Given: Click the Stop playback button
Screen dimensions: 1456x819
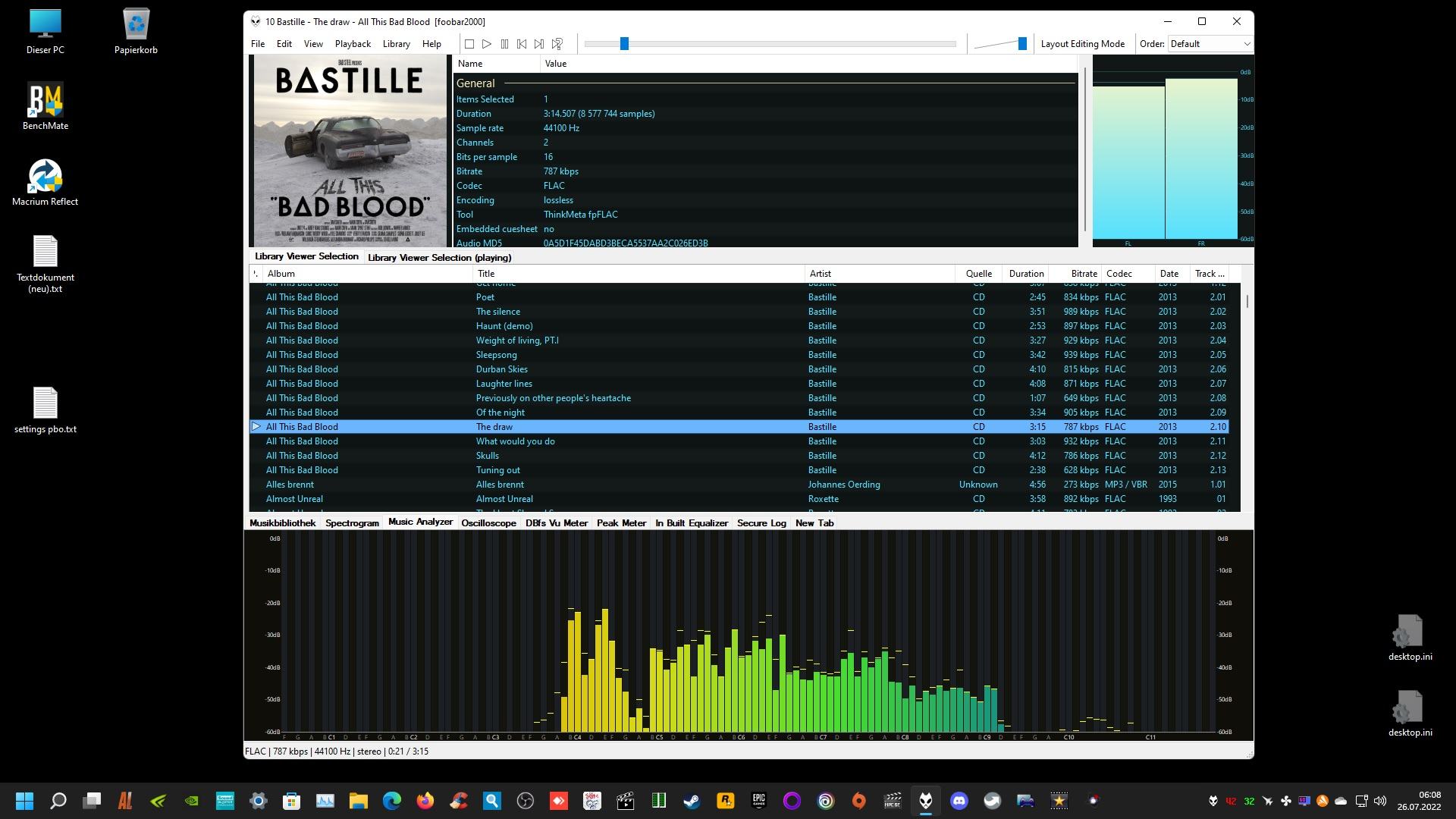Looking at the screenshot, I should (469, 44).
